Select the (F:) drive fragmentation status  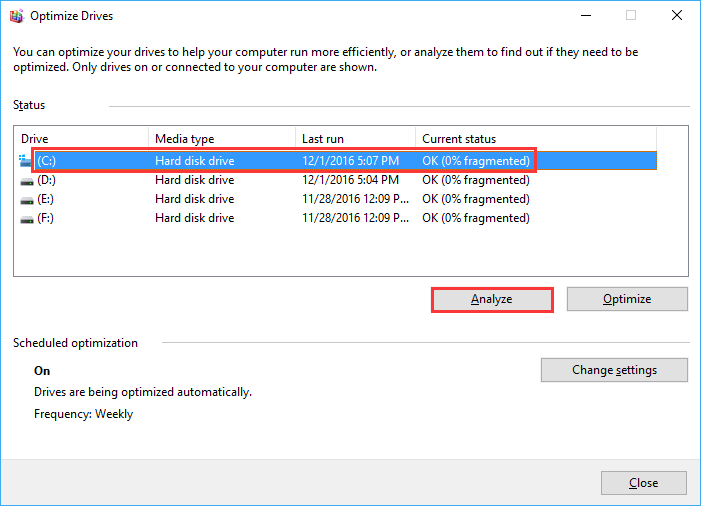pyautogui.click(x=476, y=218)
